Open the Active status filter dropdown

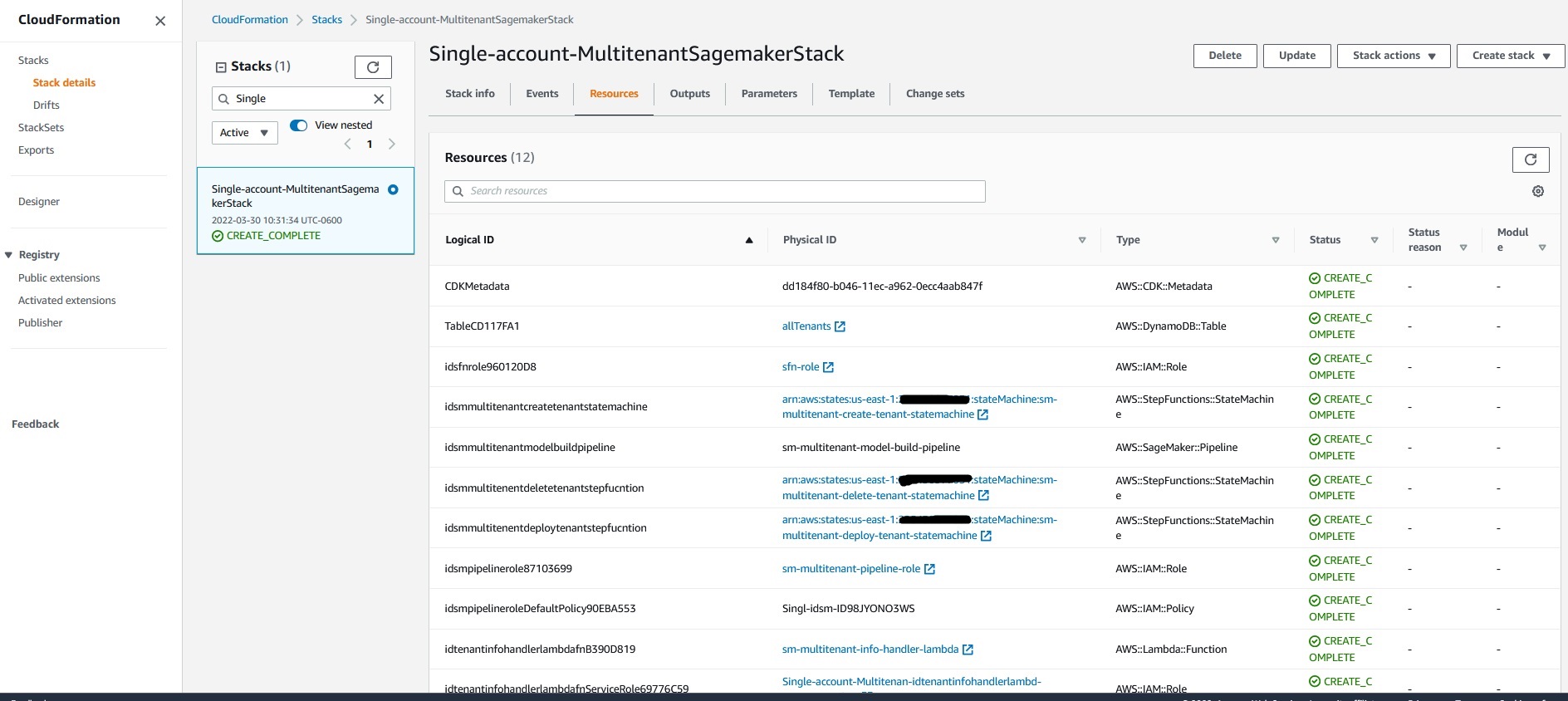click(x=244, y=133)
